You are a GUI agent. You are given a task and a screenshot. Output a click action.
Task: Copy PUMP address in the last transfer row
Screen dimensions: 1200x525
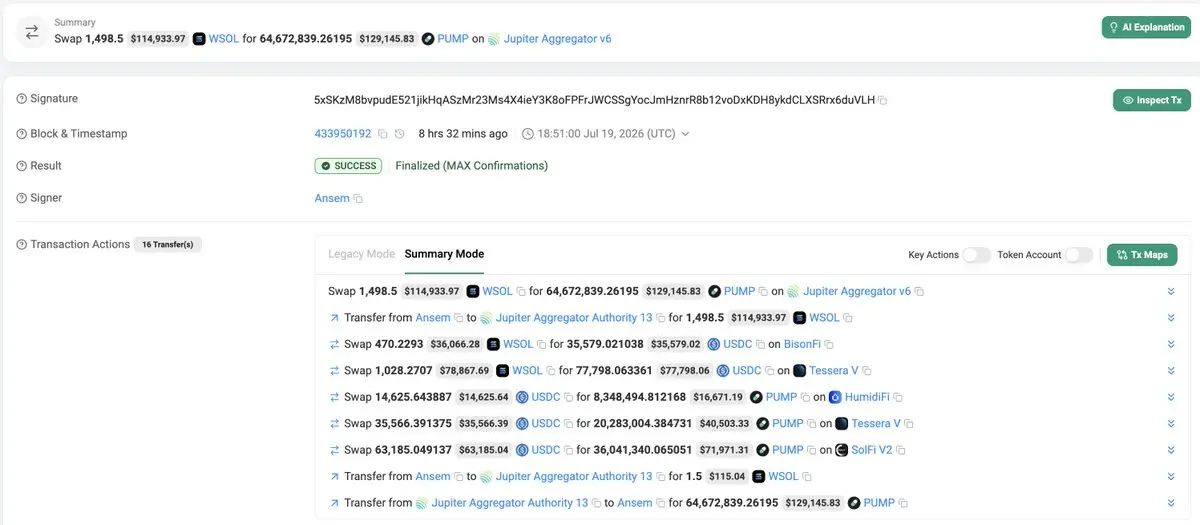[x=903, y=503]
